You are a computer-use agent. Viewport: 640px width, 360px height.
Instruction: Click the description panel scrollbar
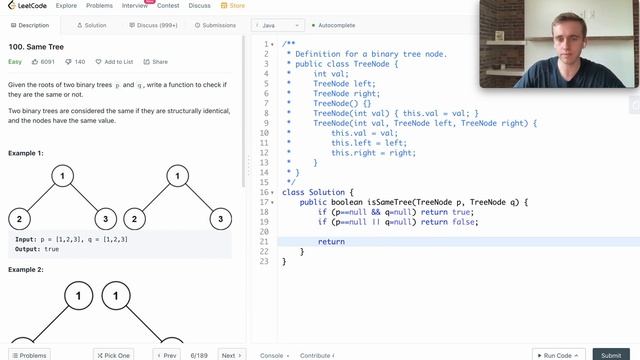(244, 111)
